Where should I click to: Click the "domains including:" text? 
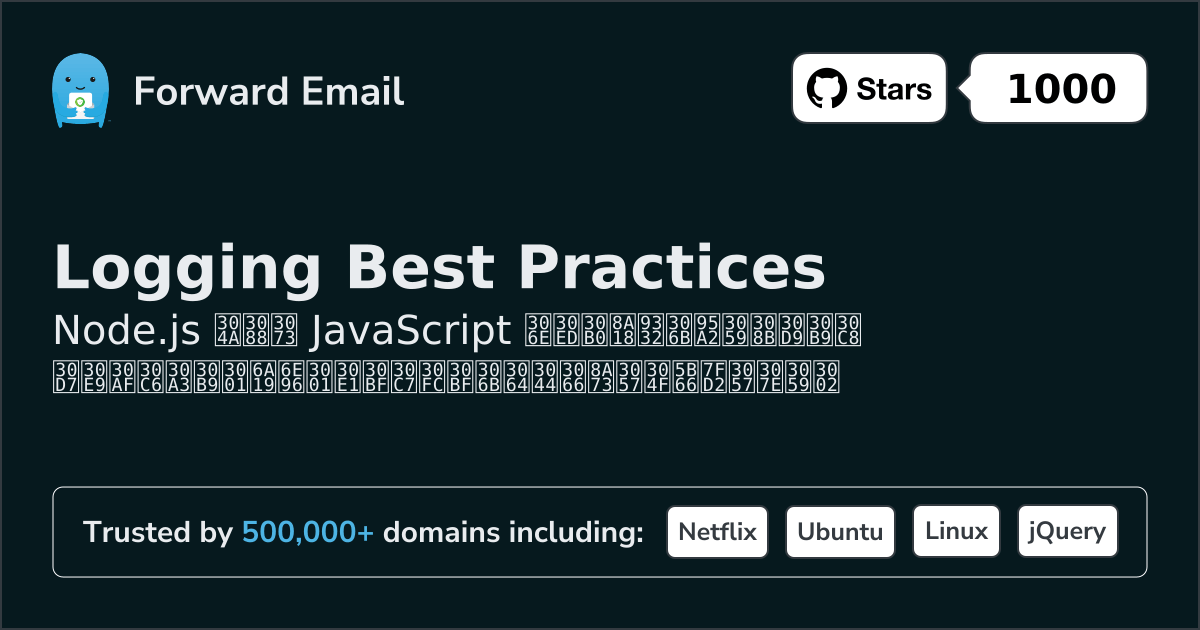click(x=513, y=533)
